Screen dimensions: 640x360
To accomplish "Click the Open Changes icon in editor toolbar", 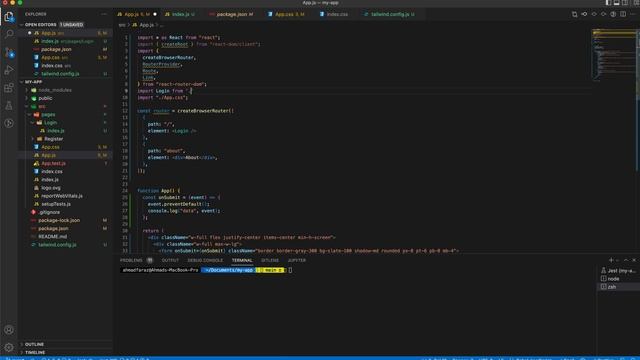I will click(x=574, y=14).
